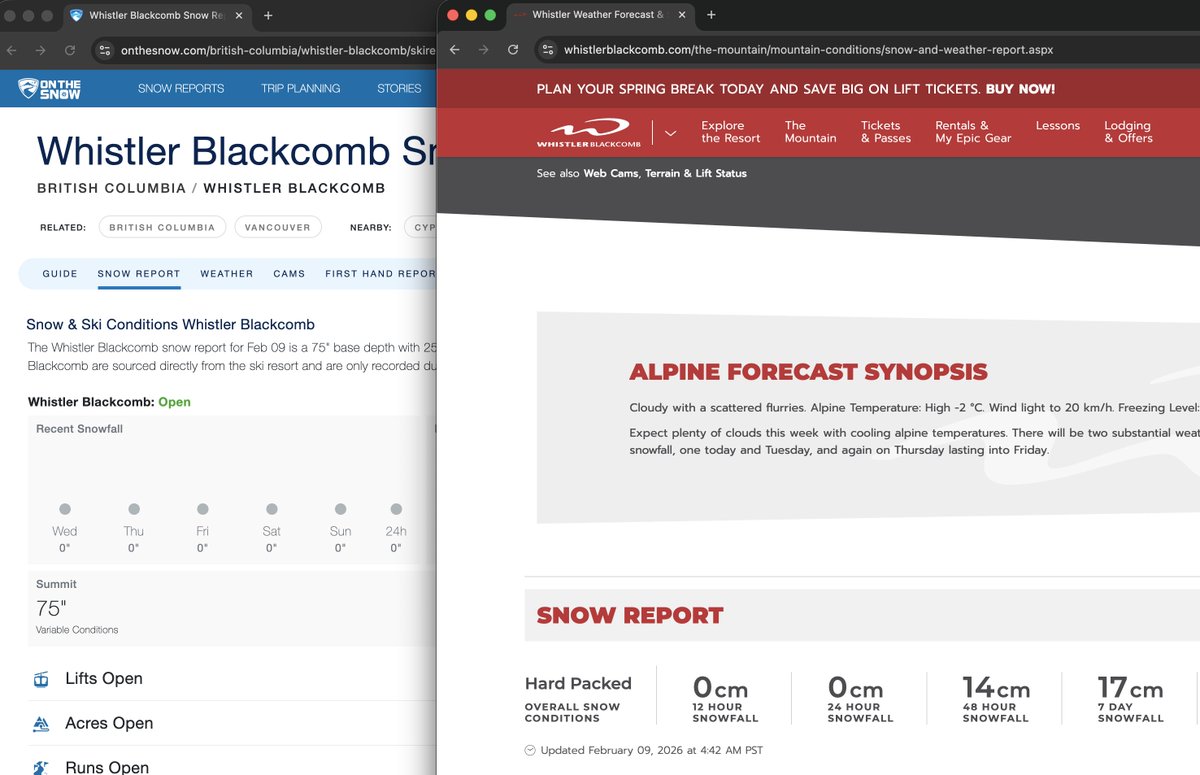Select the VANCOUVER related chip

pyautogui.click(x=278, y=227)
